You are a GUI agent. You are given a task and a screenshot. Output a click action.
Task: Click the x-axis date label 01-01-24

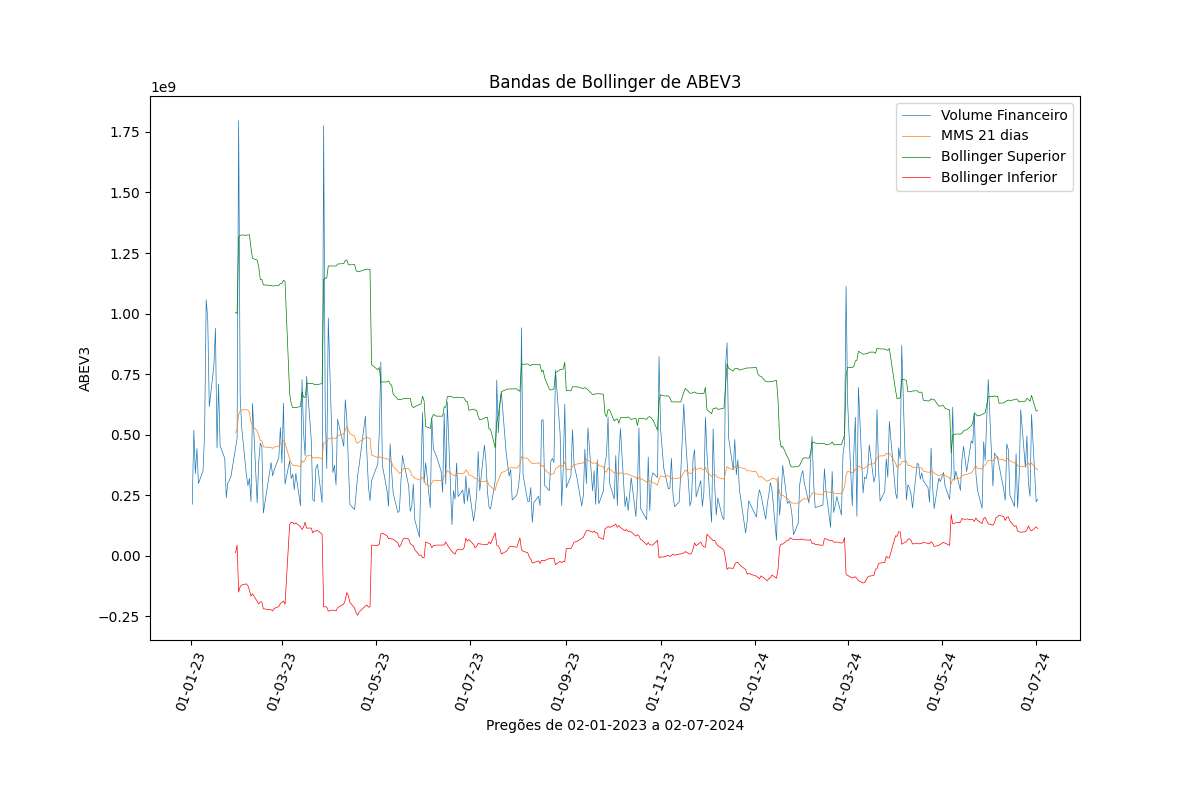[x=754, y=681]
